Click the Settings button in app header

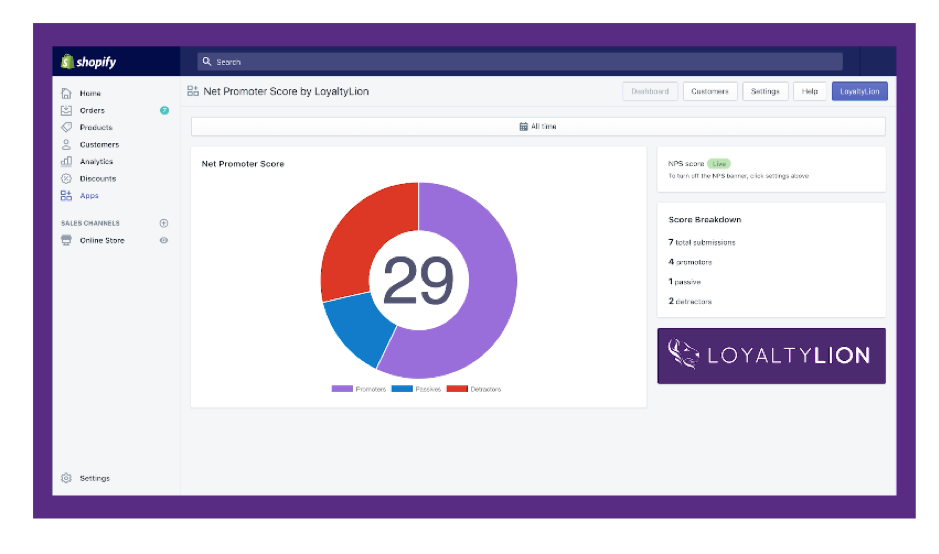tap(765, 91)
